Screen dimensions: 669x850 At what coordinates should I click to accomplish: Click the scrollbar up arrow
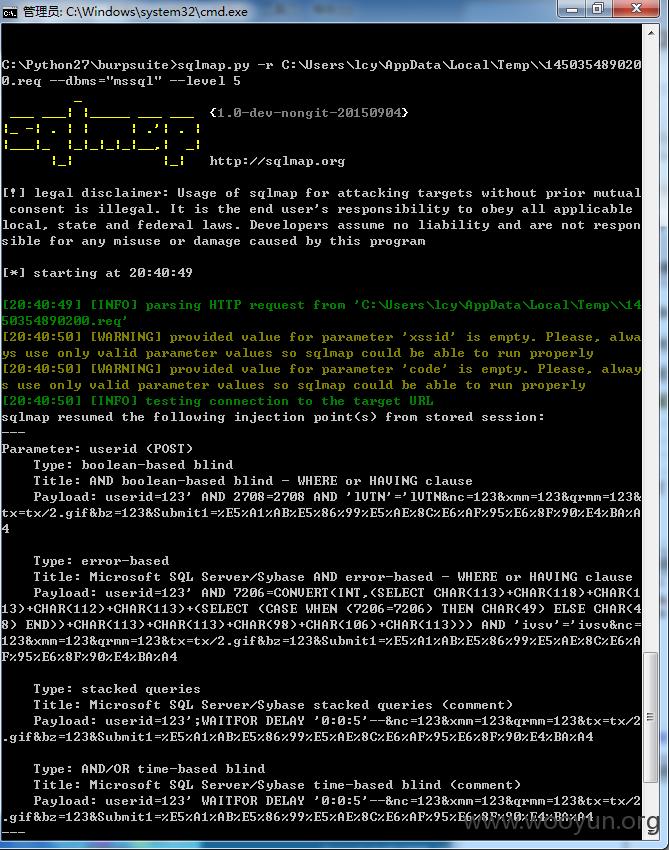click(x=651, y=33)
